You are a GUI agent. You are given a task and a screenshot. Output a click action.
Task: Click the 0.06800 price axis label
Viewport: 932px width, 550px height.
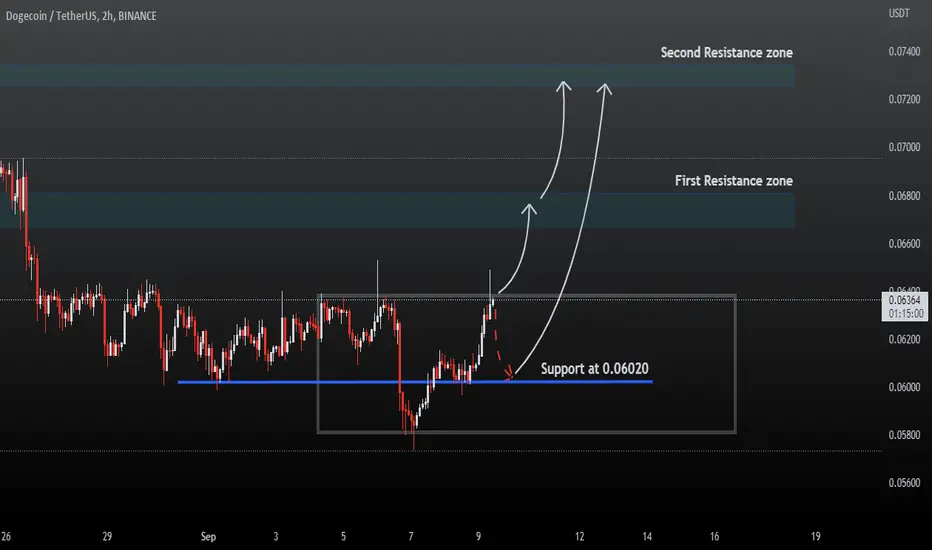[904, 196]
